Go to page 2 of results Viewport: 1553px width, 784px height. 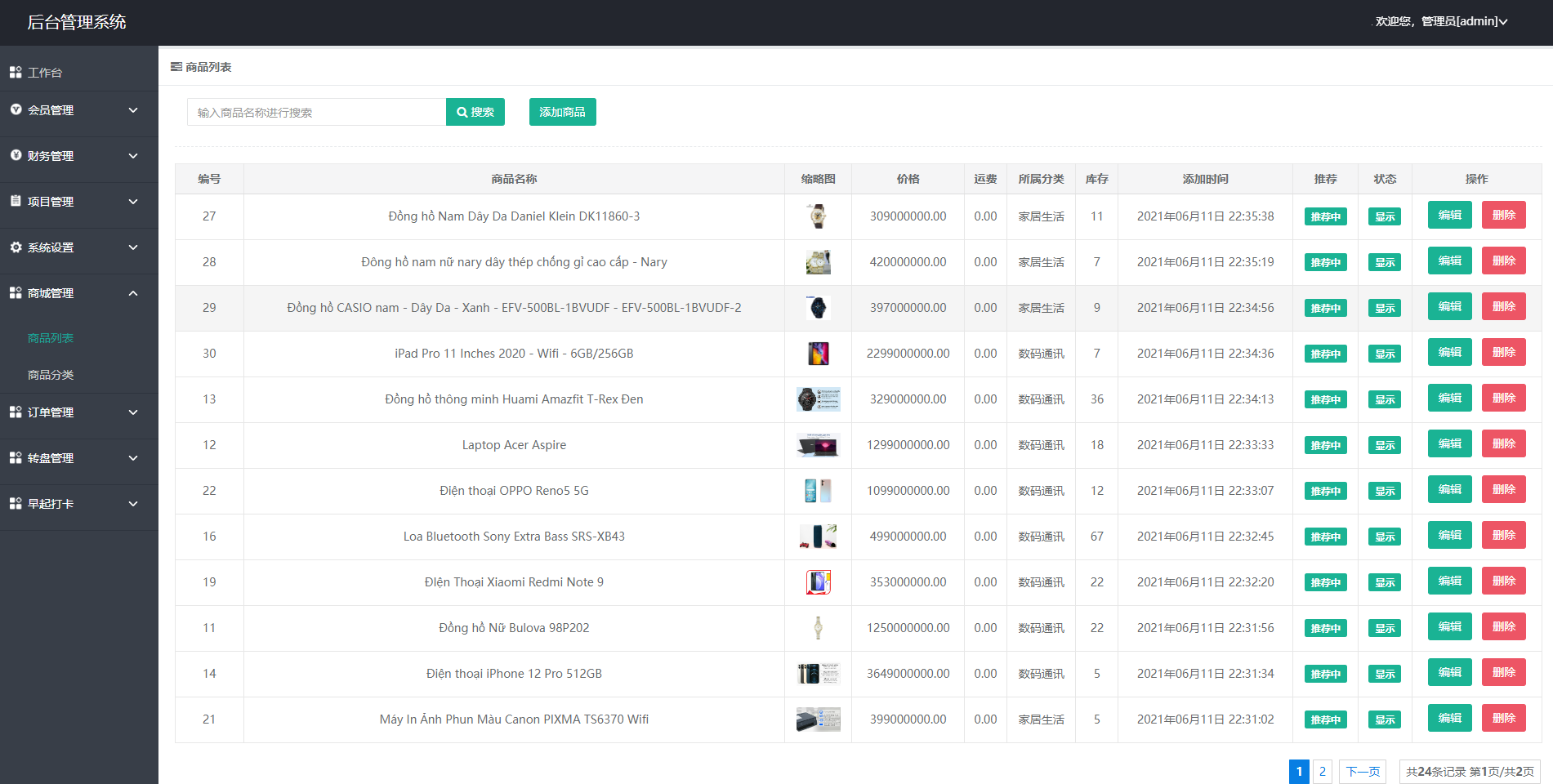pos(1322,771)
